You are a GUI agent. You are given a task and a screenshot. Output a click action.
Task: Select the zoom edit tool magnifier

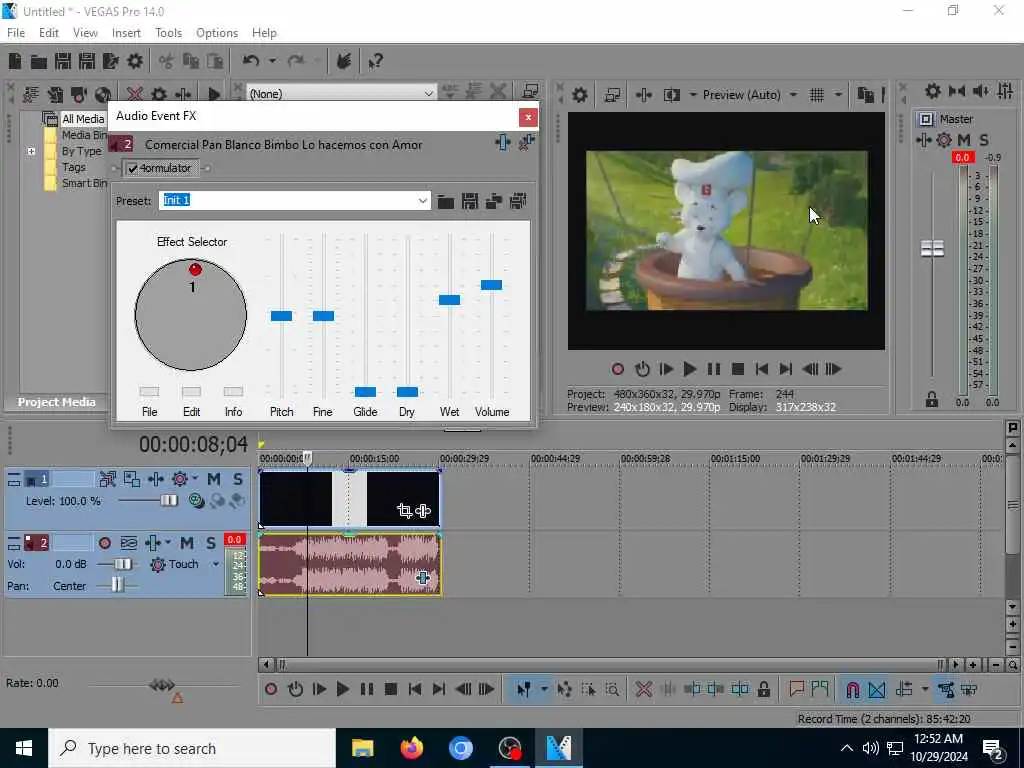(x=612, y=689)
